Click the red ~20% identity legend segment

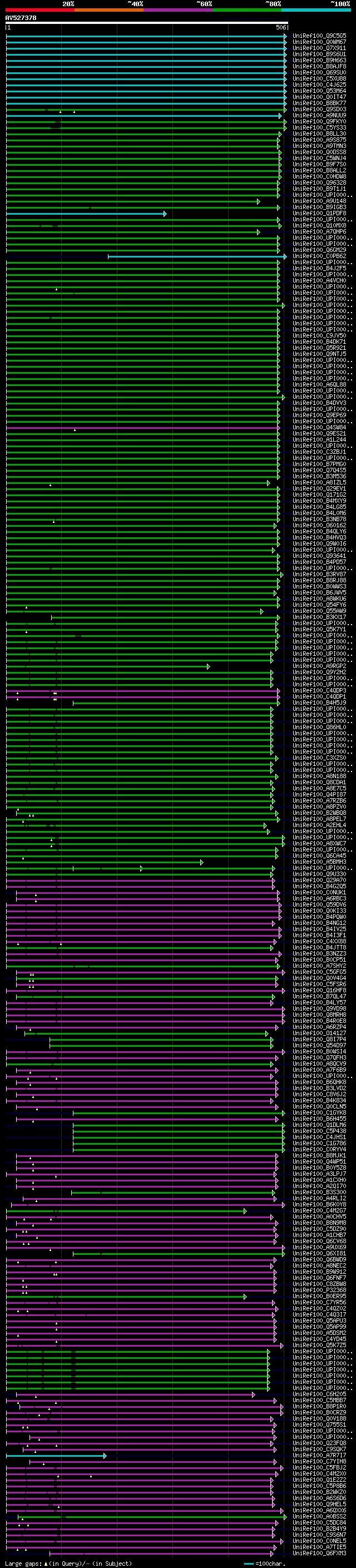(39, 10)
